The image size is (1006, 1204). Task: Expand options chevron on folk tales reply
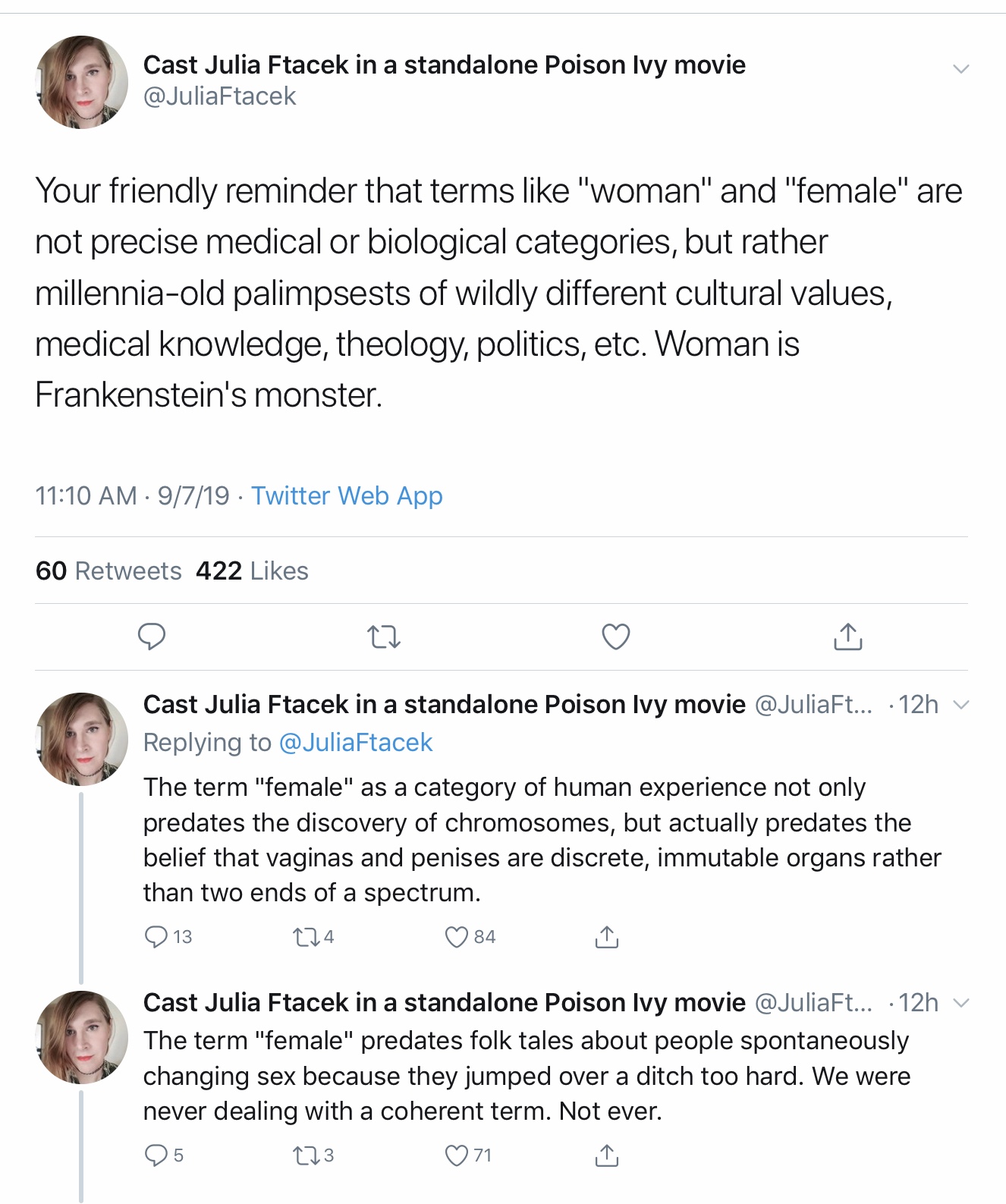960,1003
